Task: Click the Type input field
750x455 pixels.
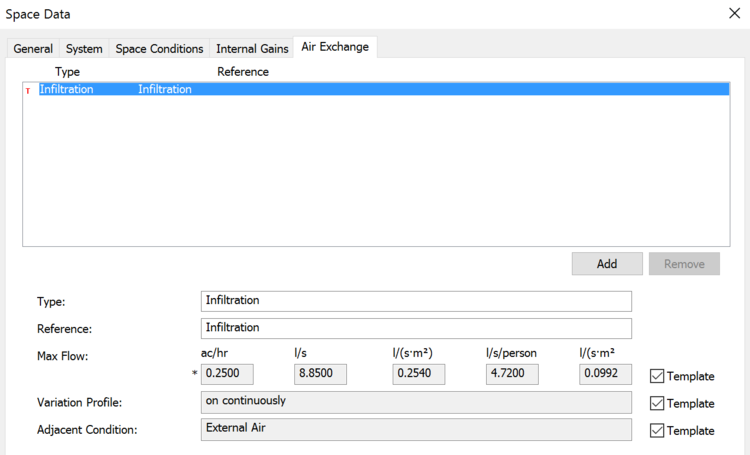Action: click(x=416, y=301)
